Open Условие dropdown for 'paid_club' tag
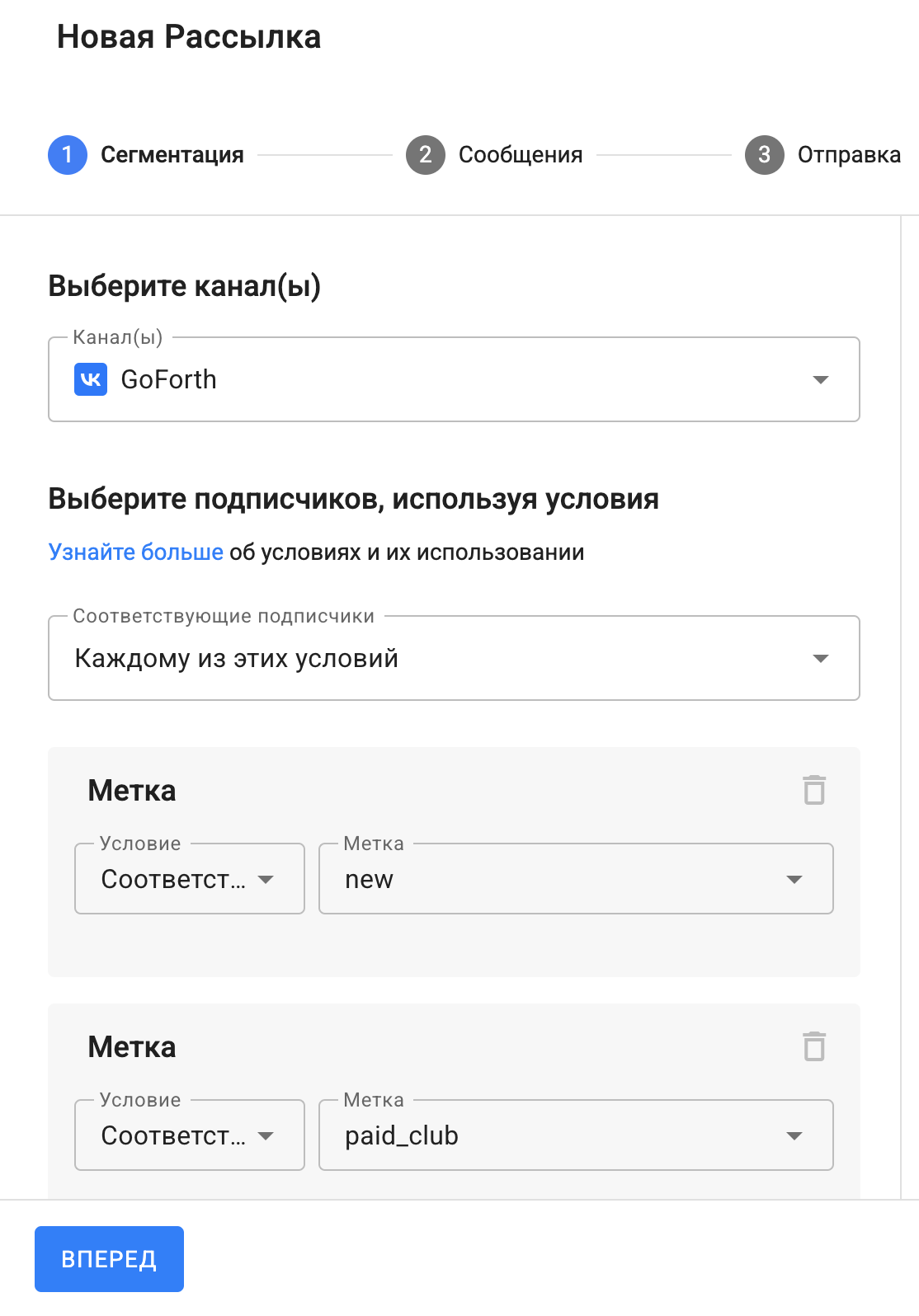919x1316 pixels. tap(190, 1135)
